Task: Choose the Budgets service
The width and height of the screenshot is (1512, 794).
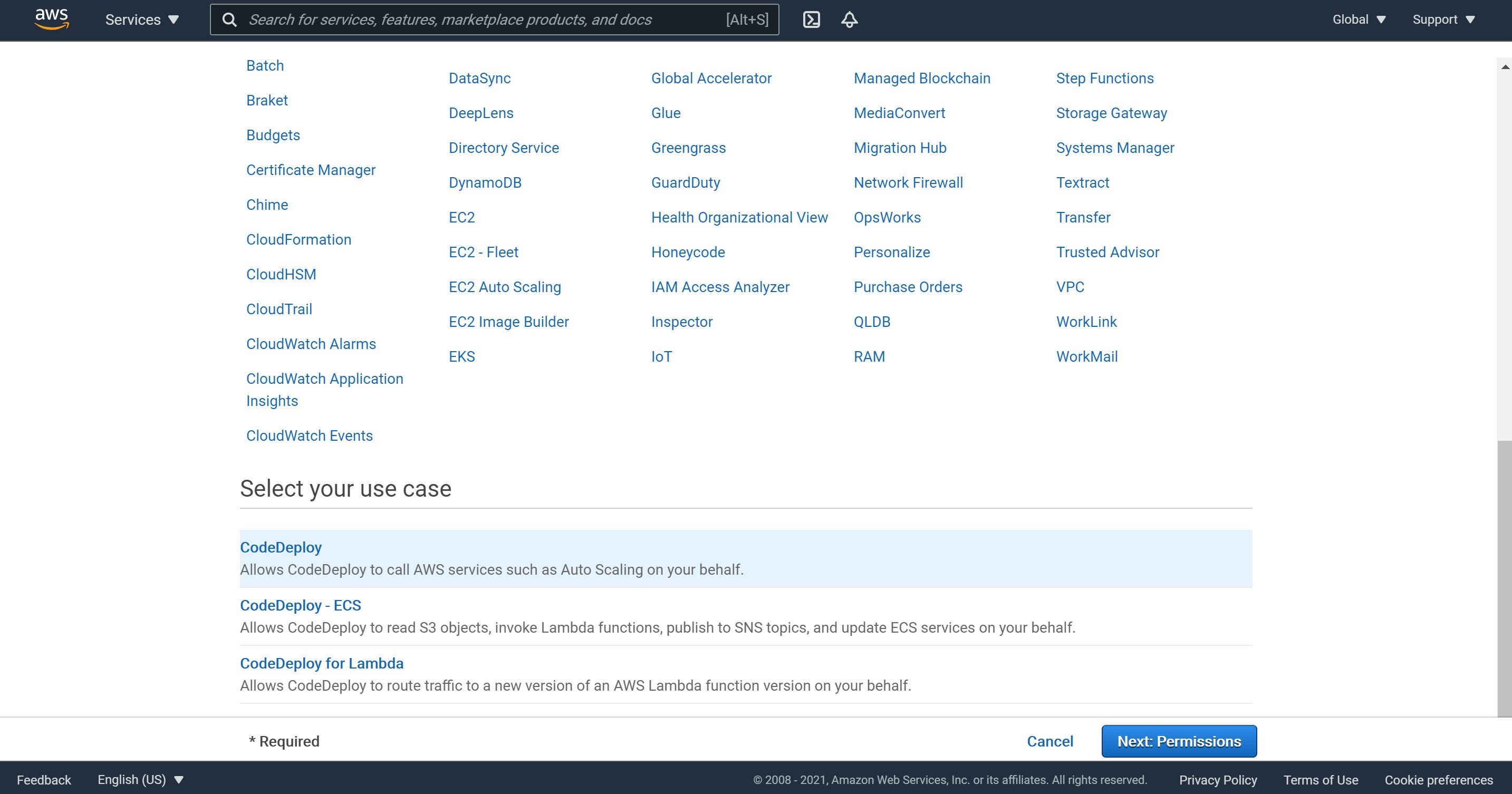Action: coord(273,135)
